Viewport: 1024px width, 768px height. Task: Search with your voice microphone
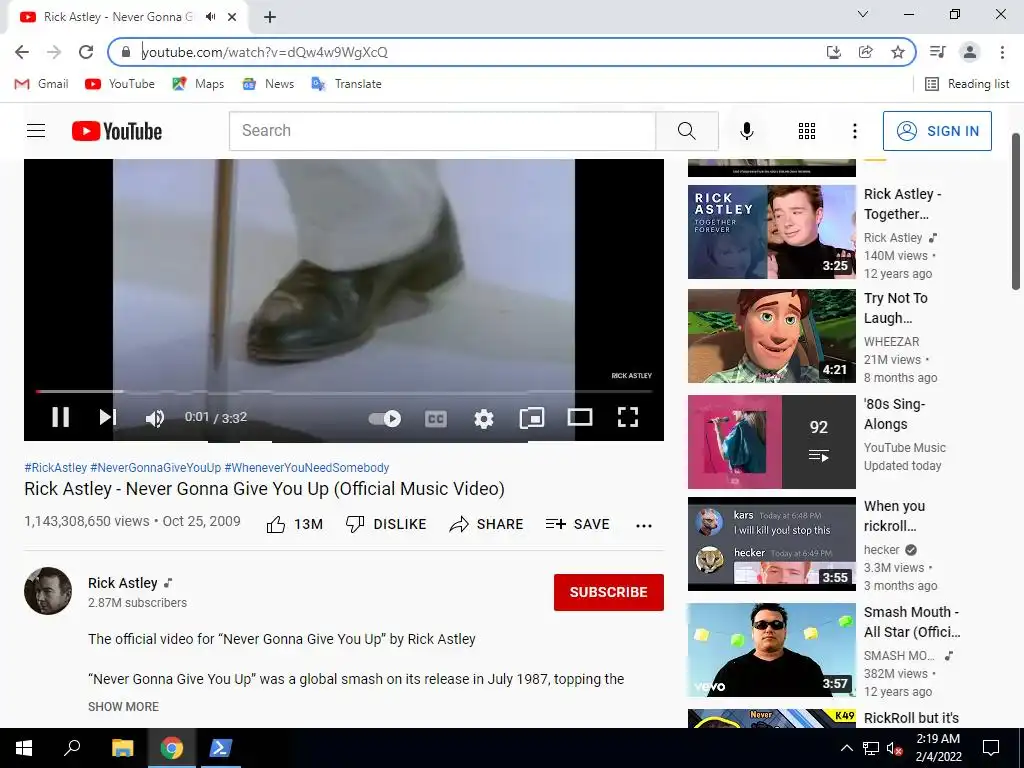click(746, 131)
